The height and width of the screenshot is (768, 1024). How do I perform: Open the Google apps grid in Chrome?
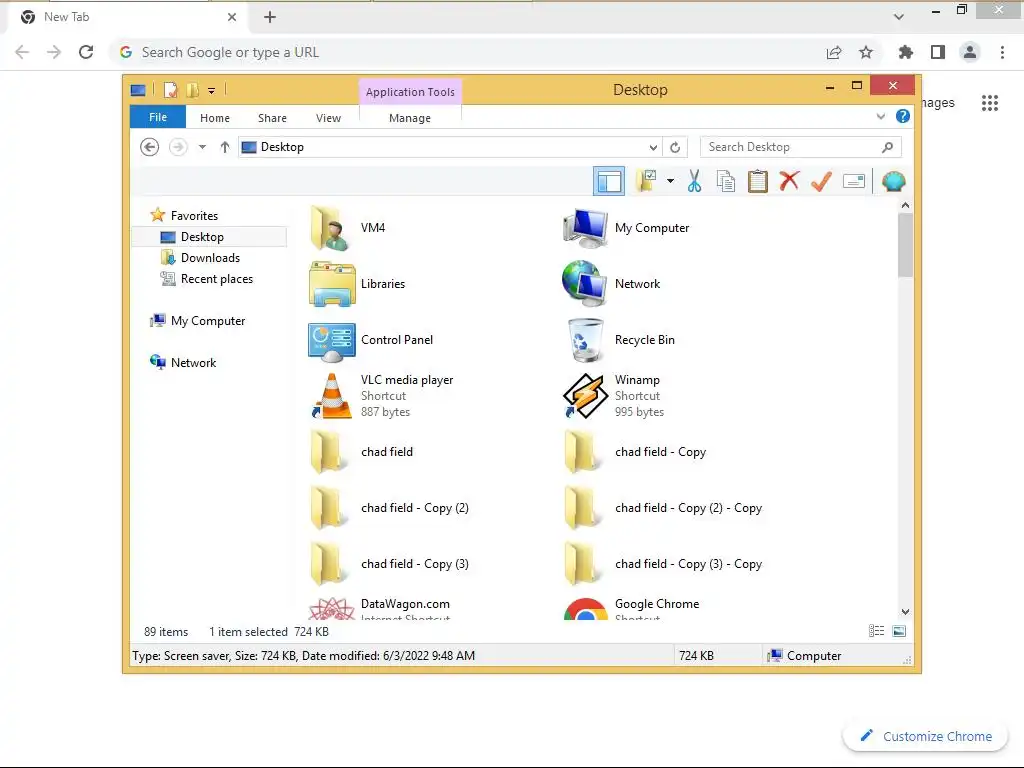pyautogui.click(x=990, y=103)
